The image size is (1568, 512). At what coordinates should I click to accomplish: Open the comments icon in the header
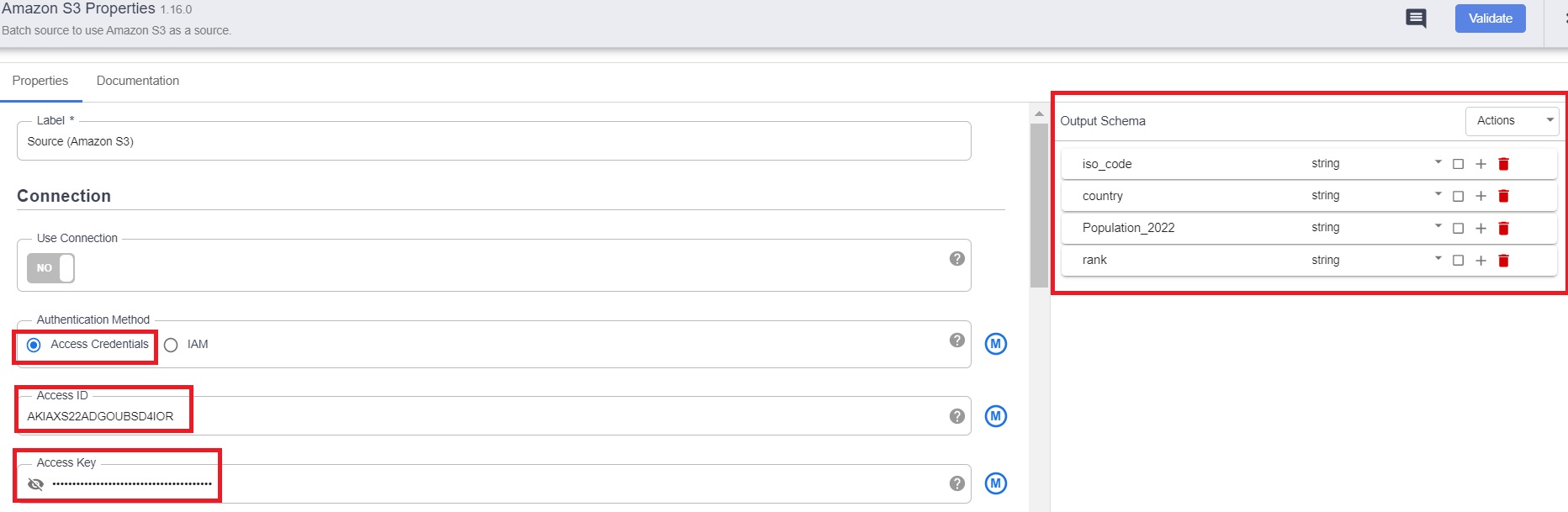click(1416, 17)
